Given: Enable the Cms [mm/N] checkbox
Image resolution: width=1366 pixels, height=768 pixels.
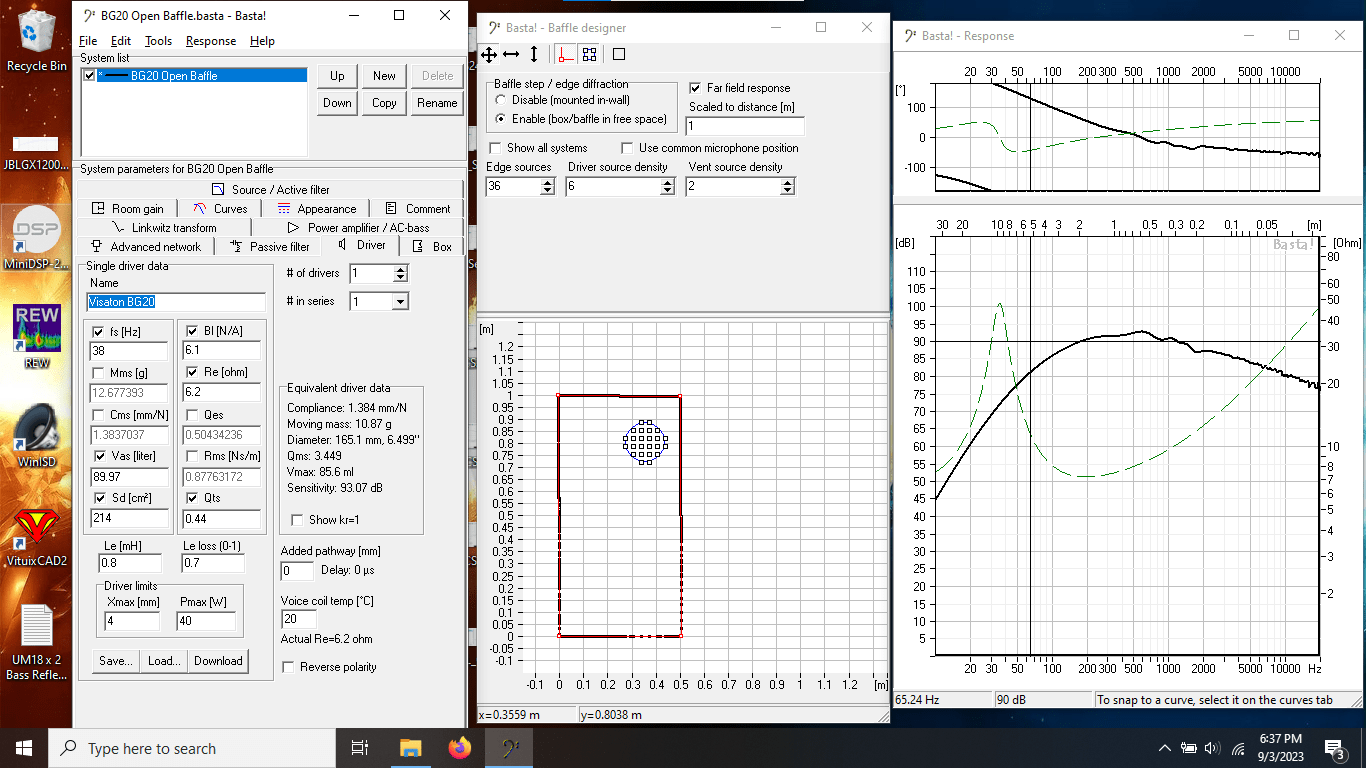Looking at the screenshot, I should (x=98, y=415).
